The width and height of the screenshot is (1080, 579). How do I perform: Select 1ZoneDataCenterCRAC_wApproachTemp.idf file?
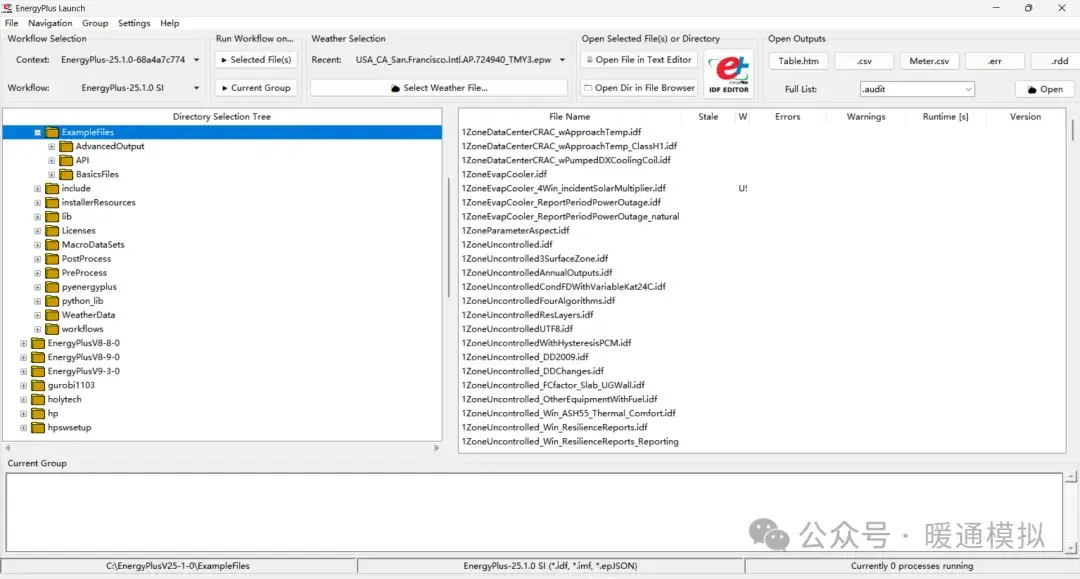point(551,132)
